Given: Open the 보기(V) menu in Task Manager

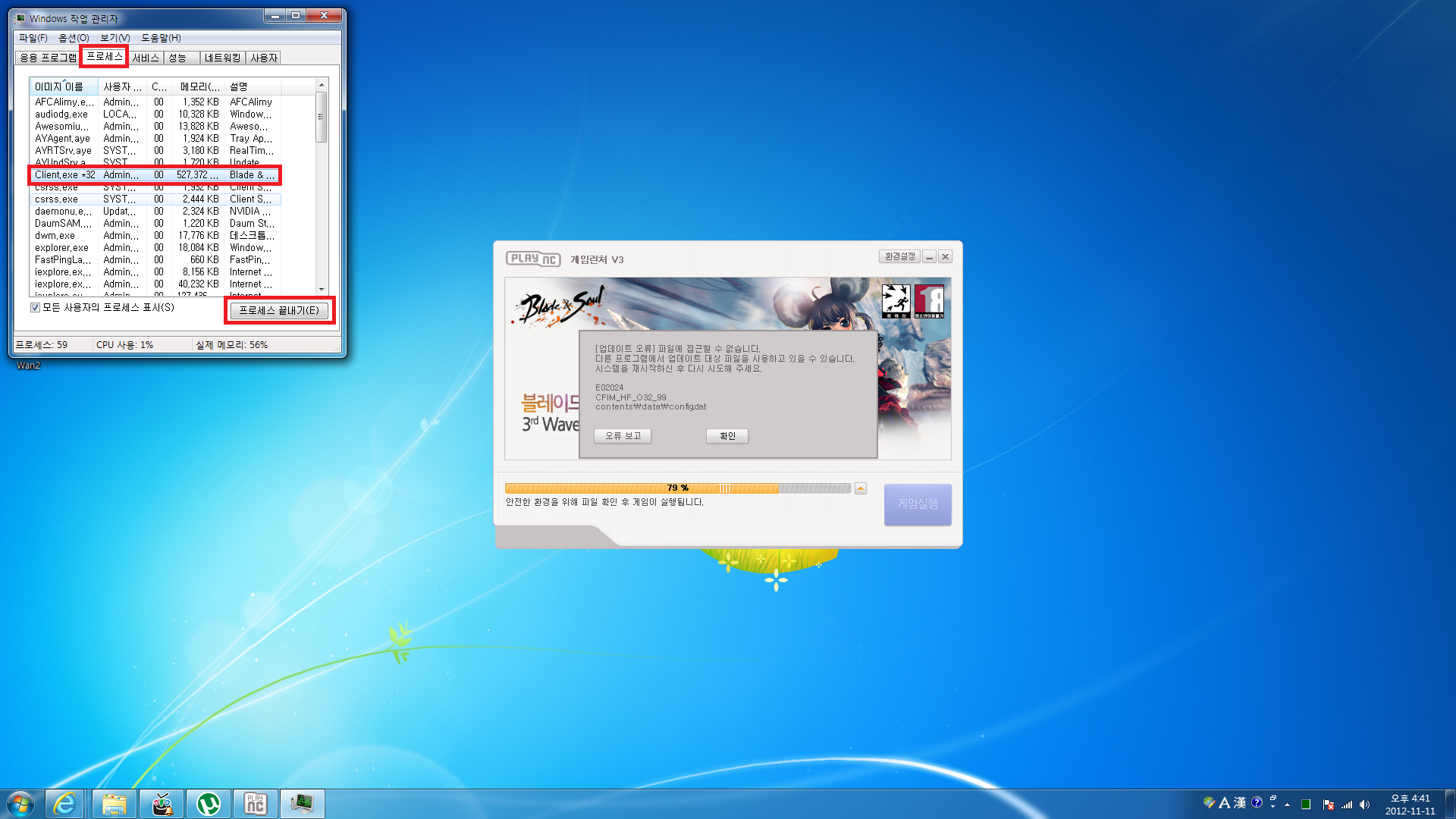Looking at the screenshot, I should tap(115, 38).
